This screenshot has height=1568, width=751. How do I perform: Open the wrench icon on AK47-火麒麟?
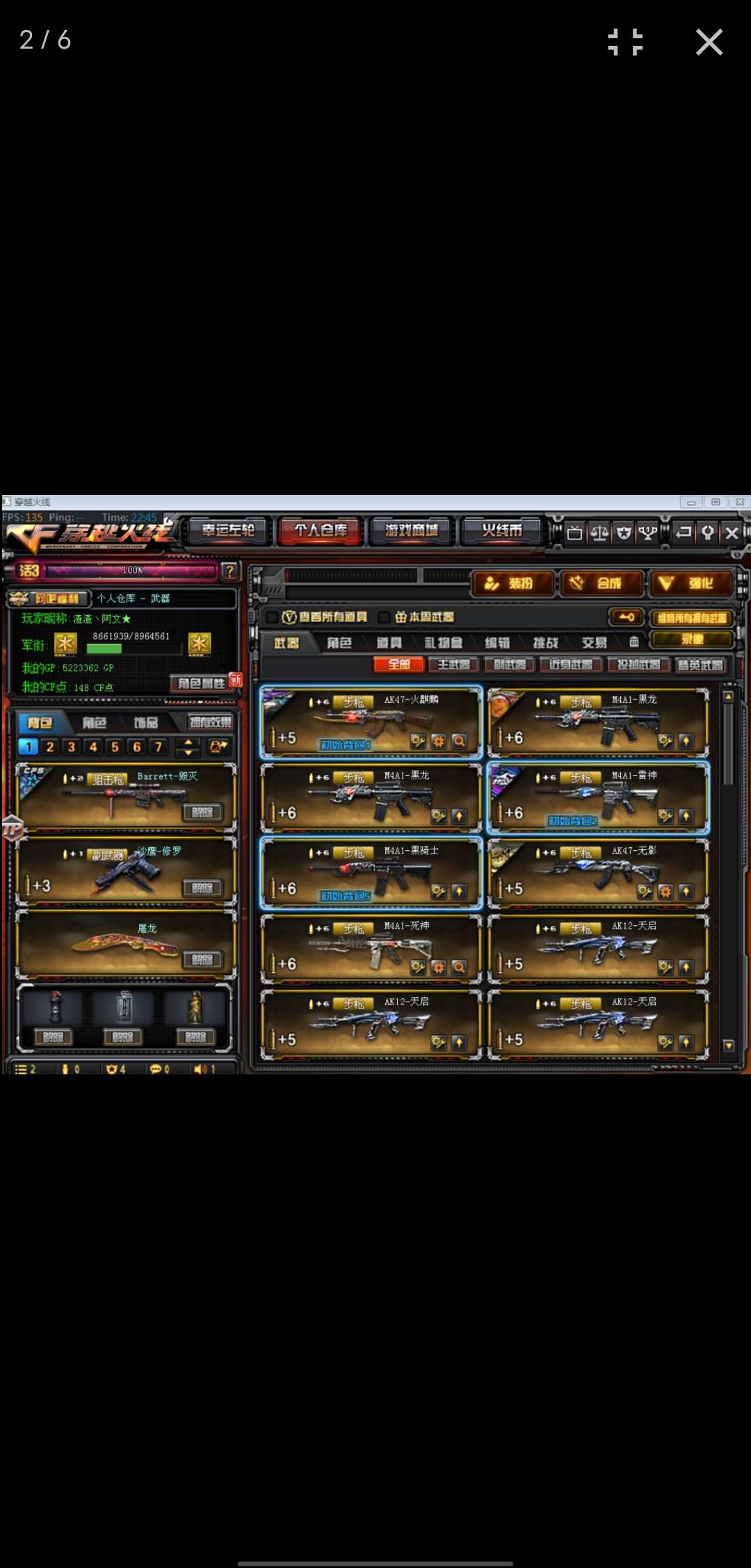point(417,741)
